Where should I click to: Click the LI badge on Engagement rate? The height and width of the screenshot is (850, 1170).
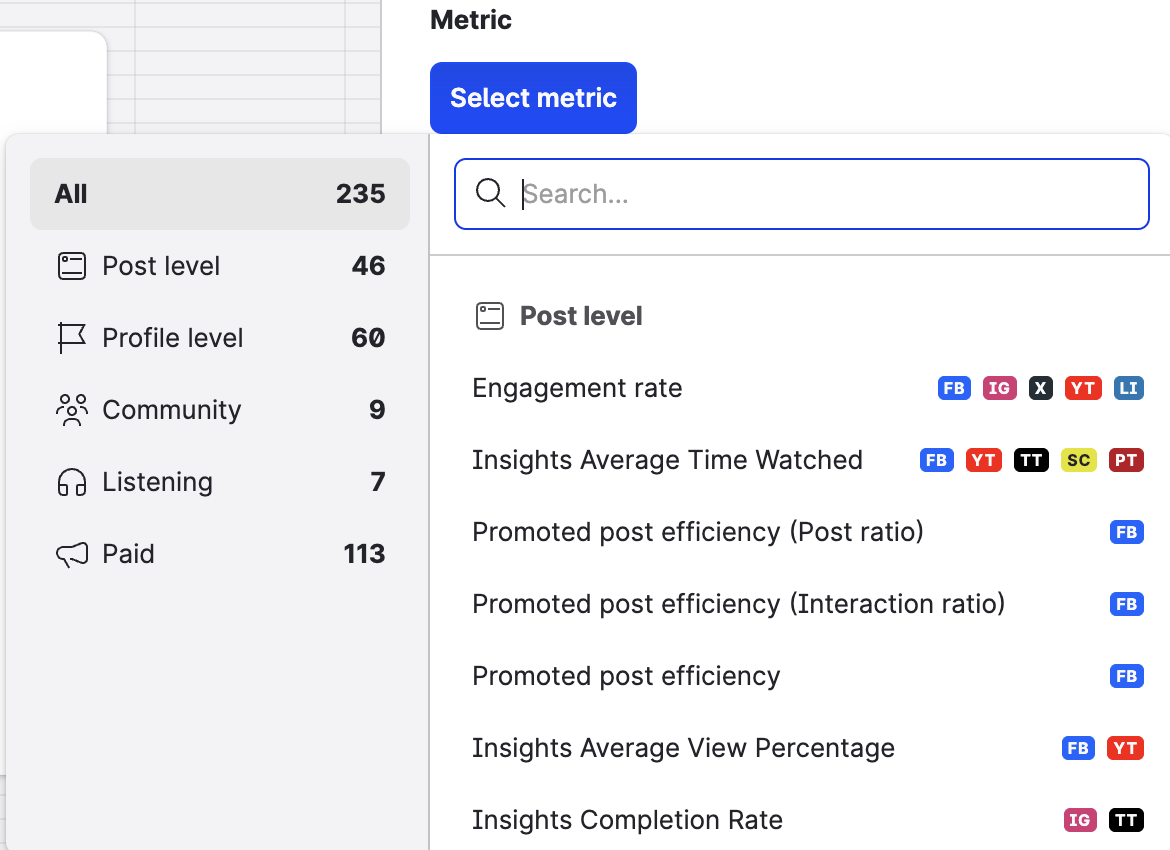click(1127, 388)
